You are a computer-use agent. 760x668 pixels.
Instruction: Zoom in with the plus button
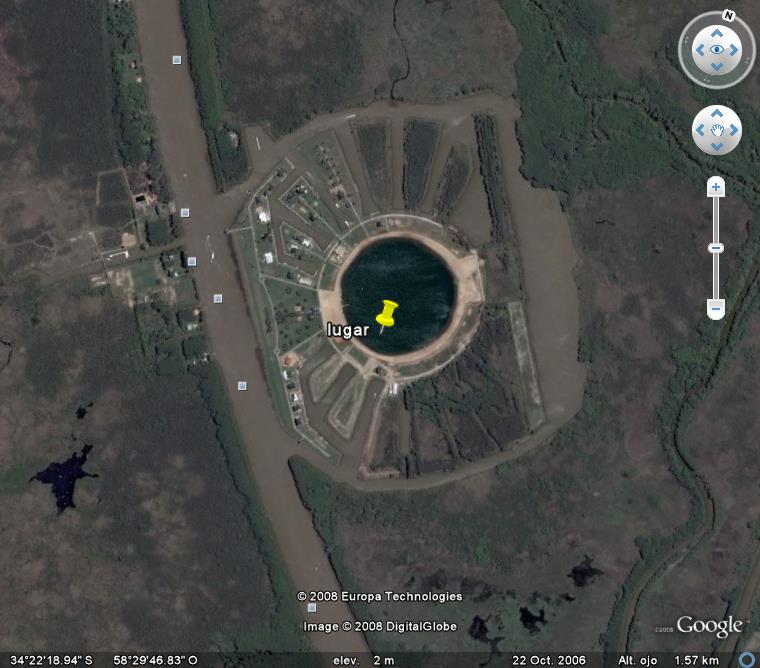(x=716, y=187)
